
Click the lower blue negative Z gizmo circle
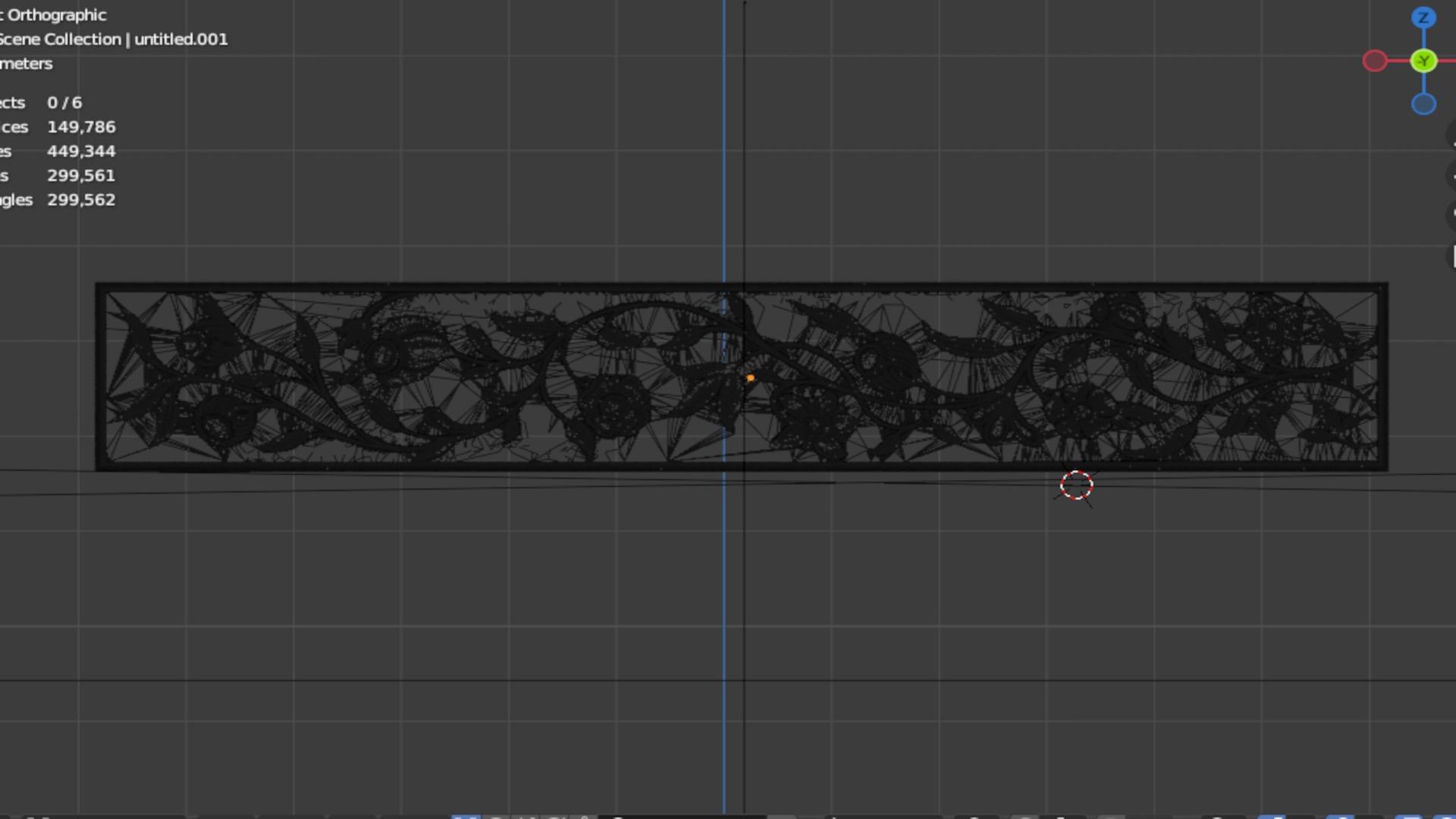tap(1423, 104)
